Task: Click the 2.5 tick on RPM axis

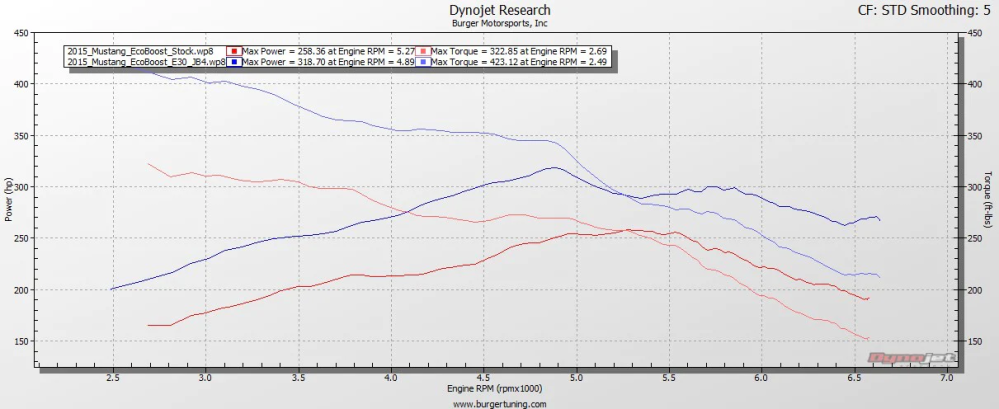Action: [112, 378]
